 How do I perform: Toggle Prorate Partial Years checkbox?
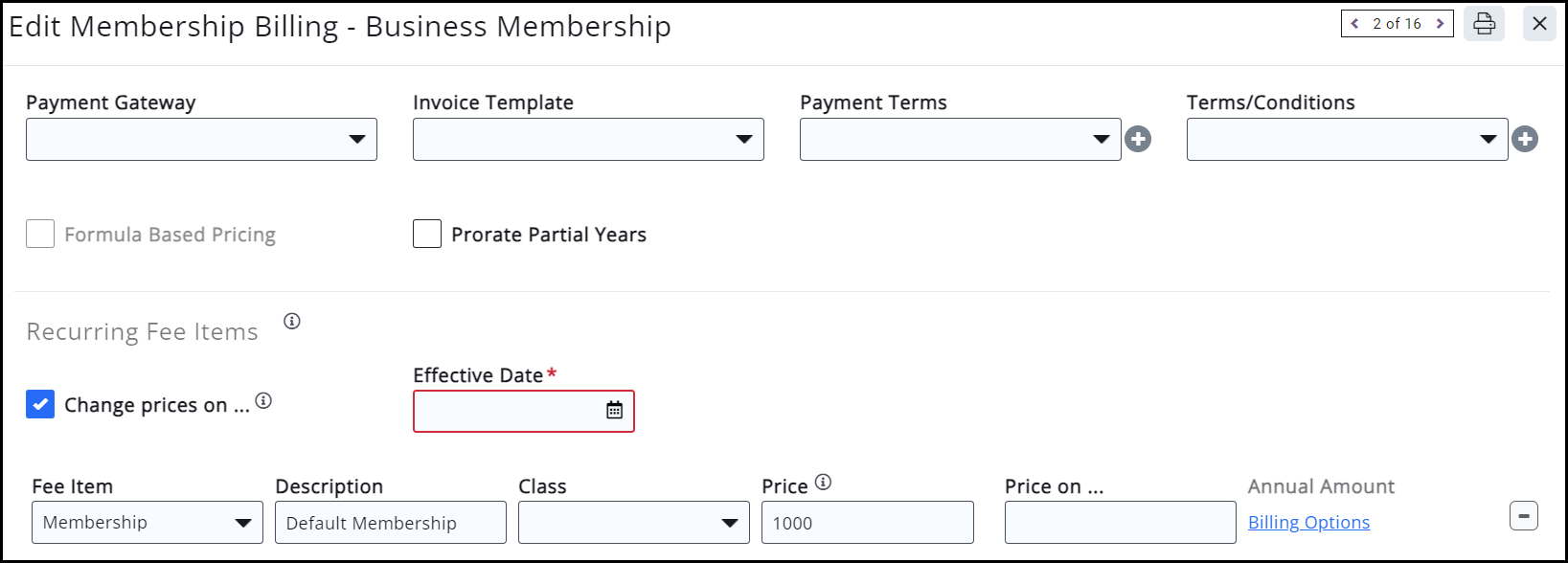(x=427, y=235)
